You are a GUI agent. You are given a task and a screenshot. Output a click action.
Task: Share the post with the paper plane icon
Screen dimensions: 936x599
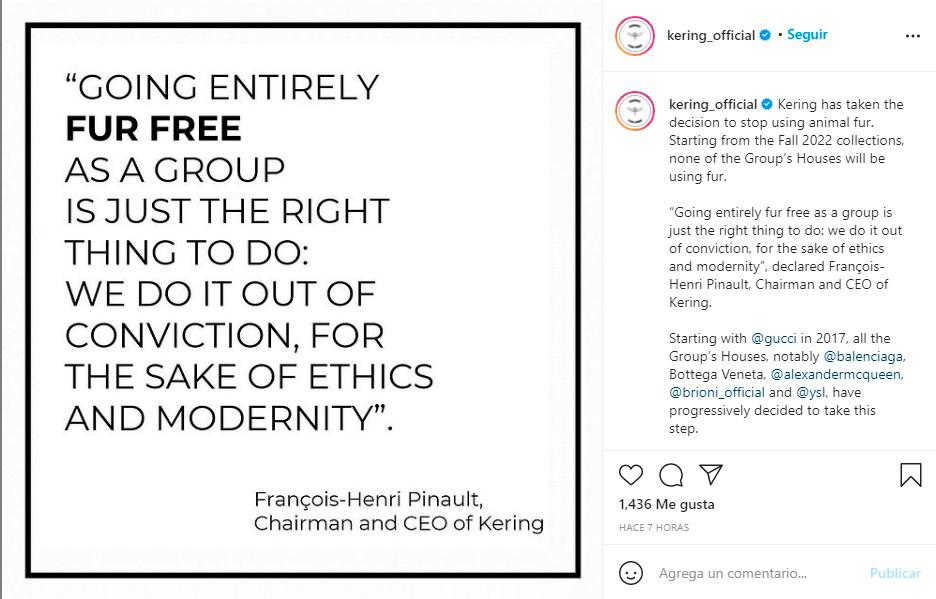[710, 474]
